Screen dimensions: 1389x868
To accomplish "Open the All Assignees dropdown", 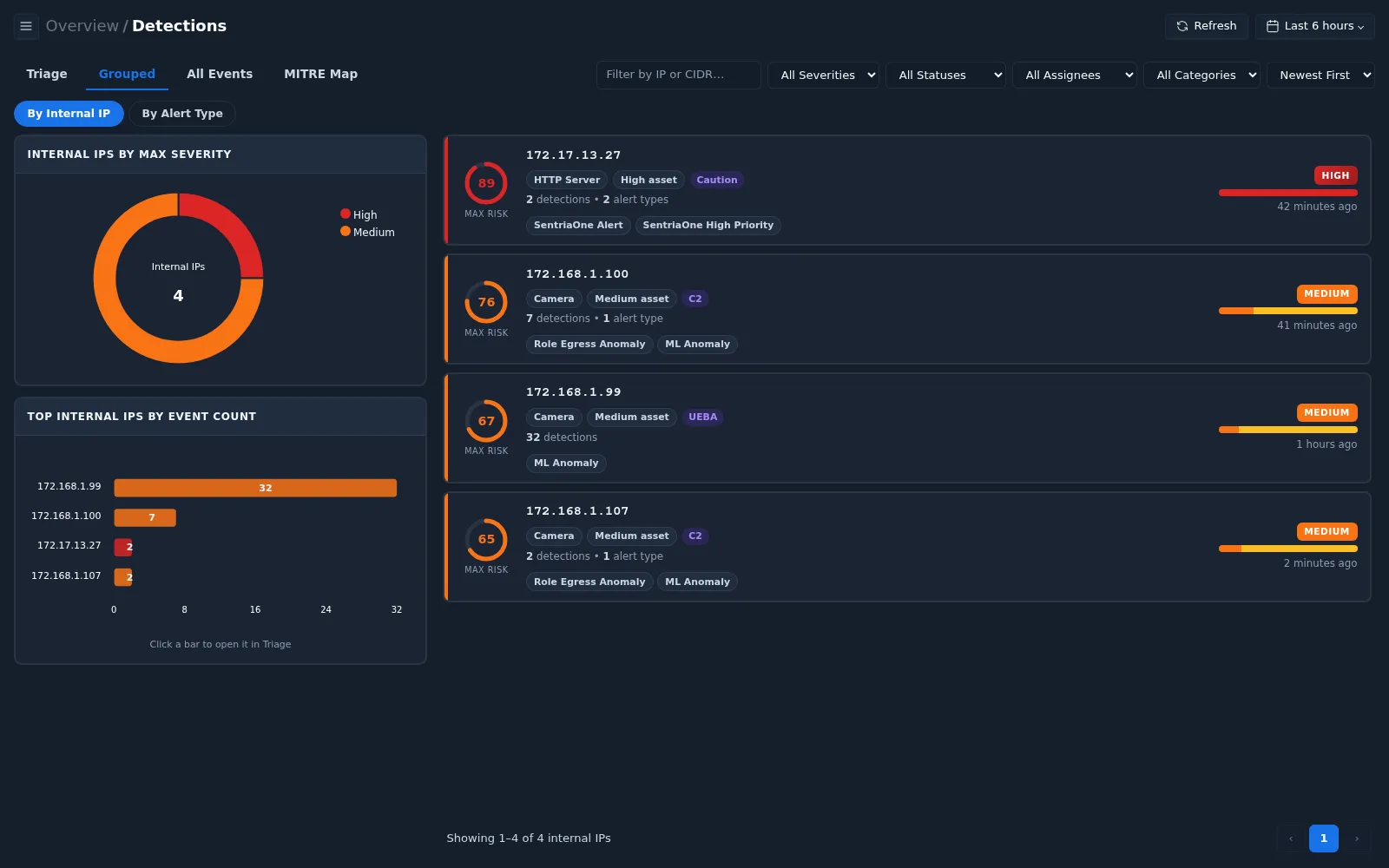I will tap(1075, 76).
